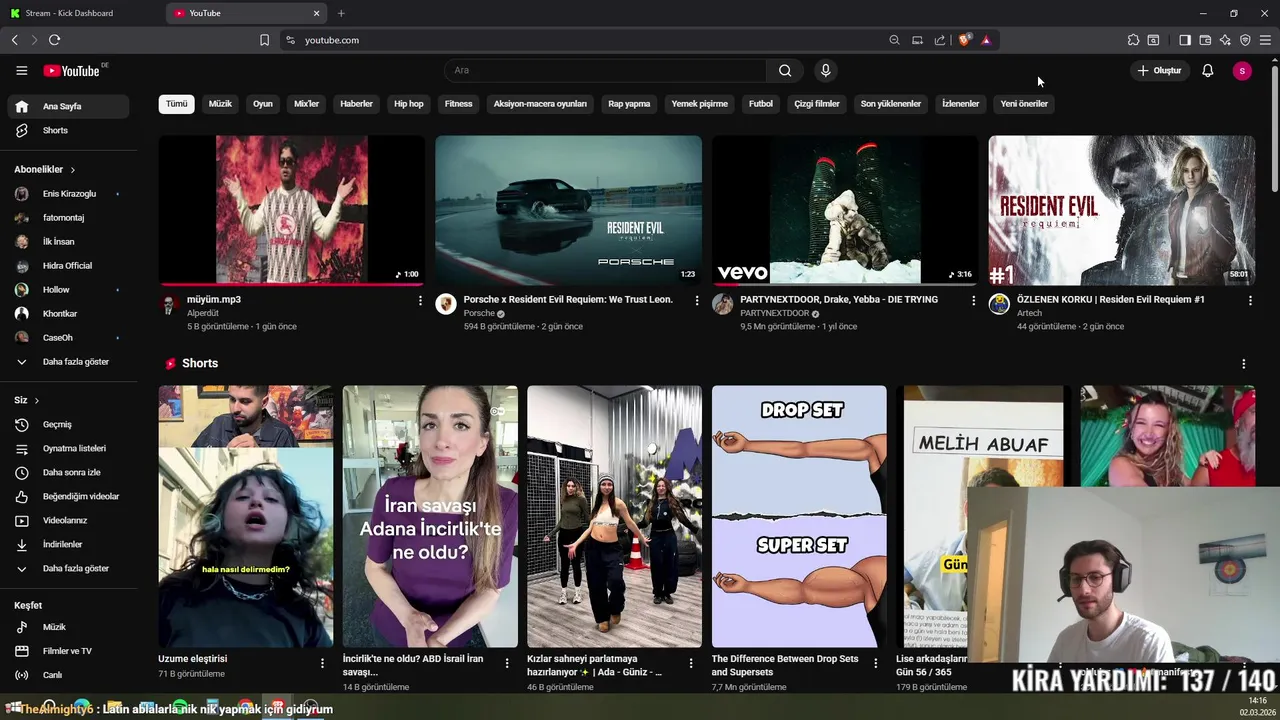
Task: Open Oynatma listeleri playlists
Action: pos(68,448)
